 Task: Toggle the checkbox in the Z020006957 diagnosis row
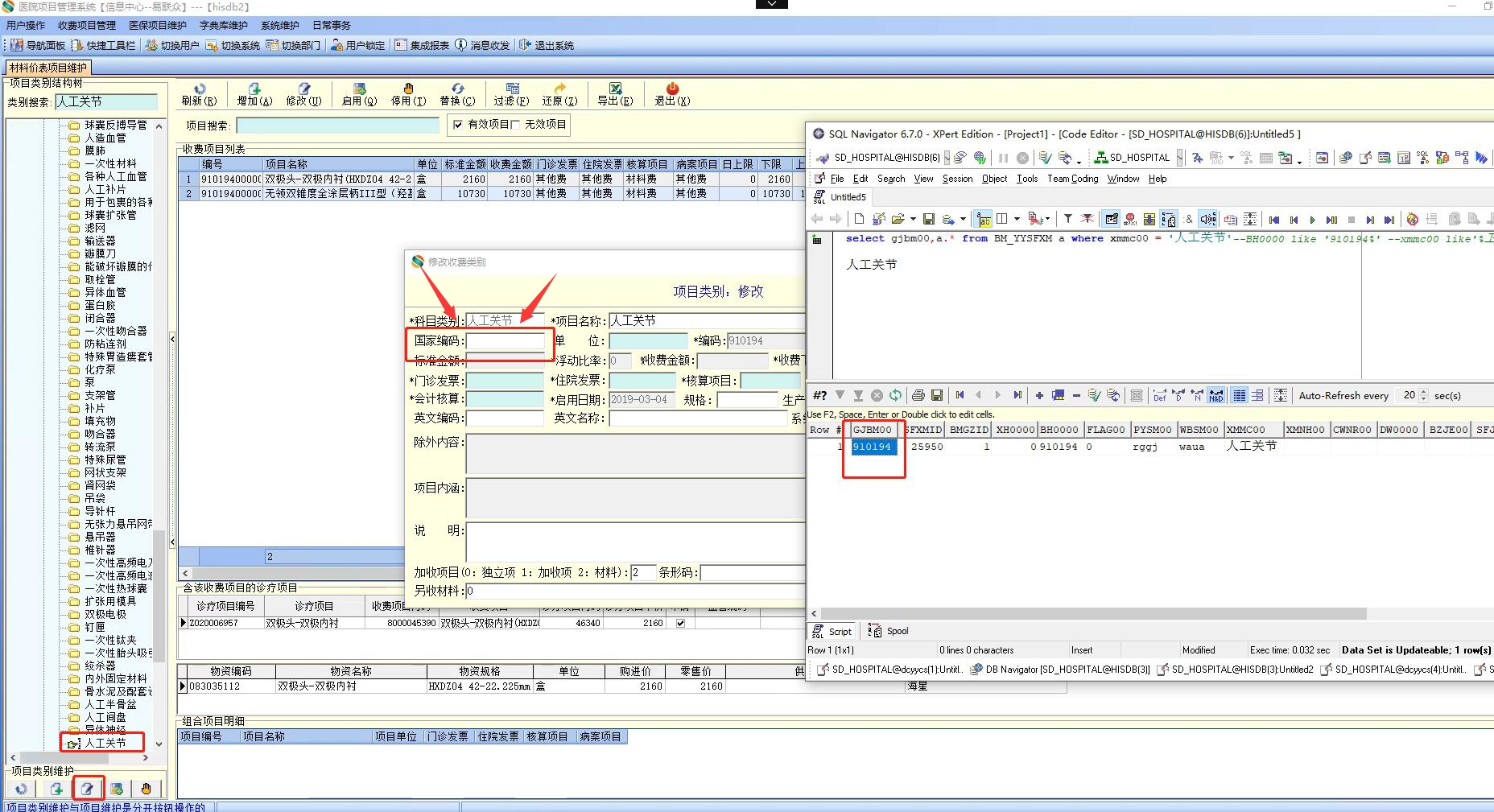point(680,623)
